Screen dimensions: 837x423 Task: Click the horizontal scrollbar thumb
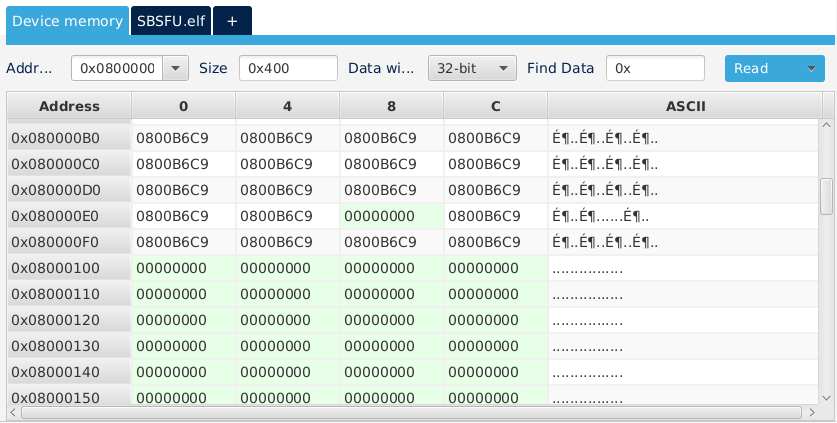(411, 412)
